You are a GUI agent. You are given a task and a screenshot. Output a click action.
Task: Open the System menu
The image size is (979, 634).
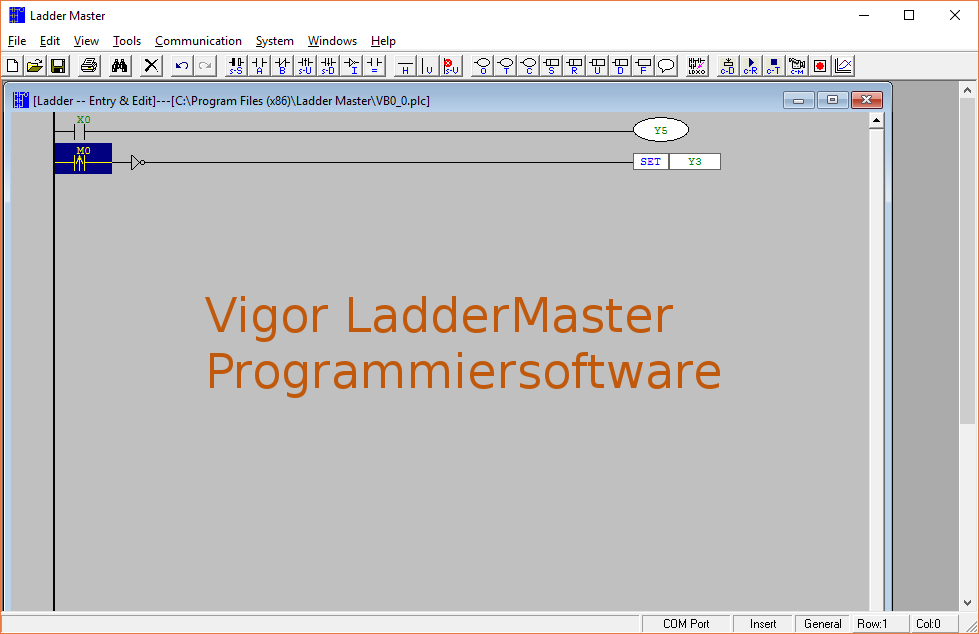point(275,41)
